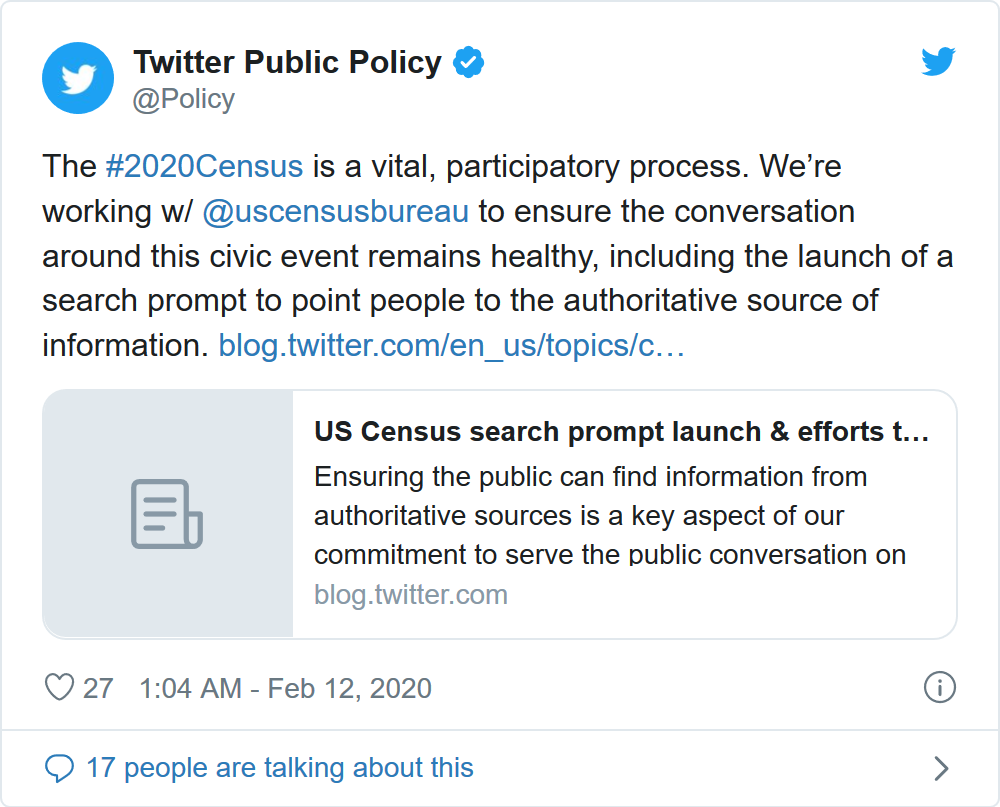The image size is (1000, 807).
Task: Expand conversation with the right chevron arrow
Action: 940,768
